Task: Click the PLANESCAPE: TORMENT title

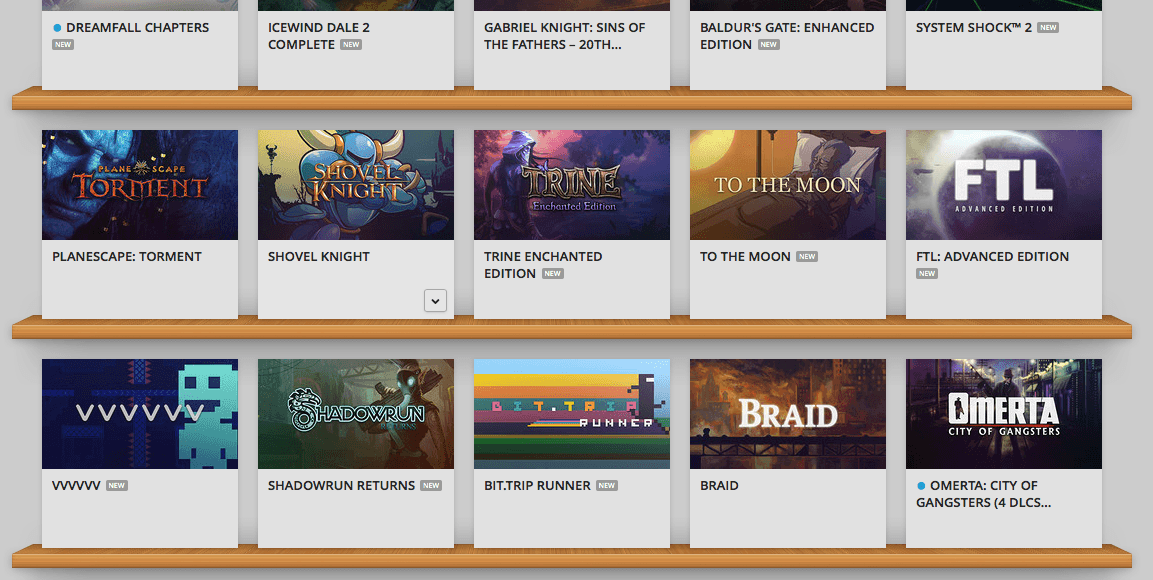Action: point(126,257)
